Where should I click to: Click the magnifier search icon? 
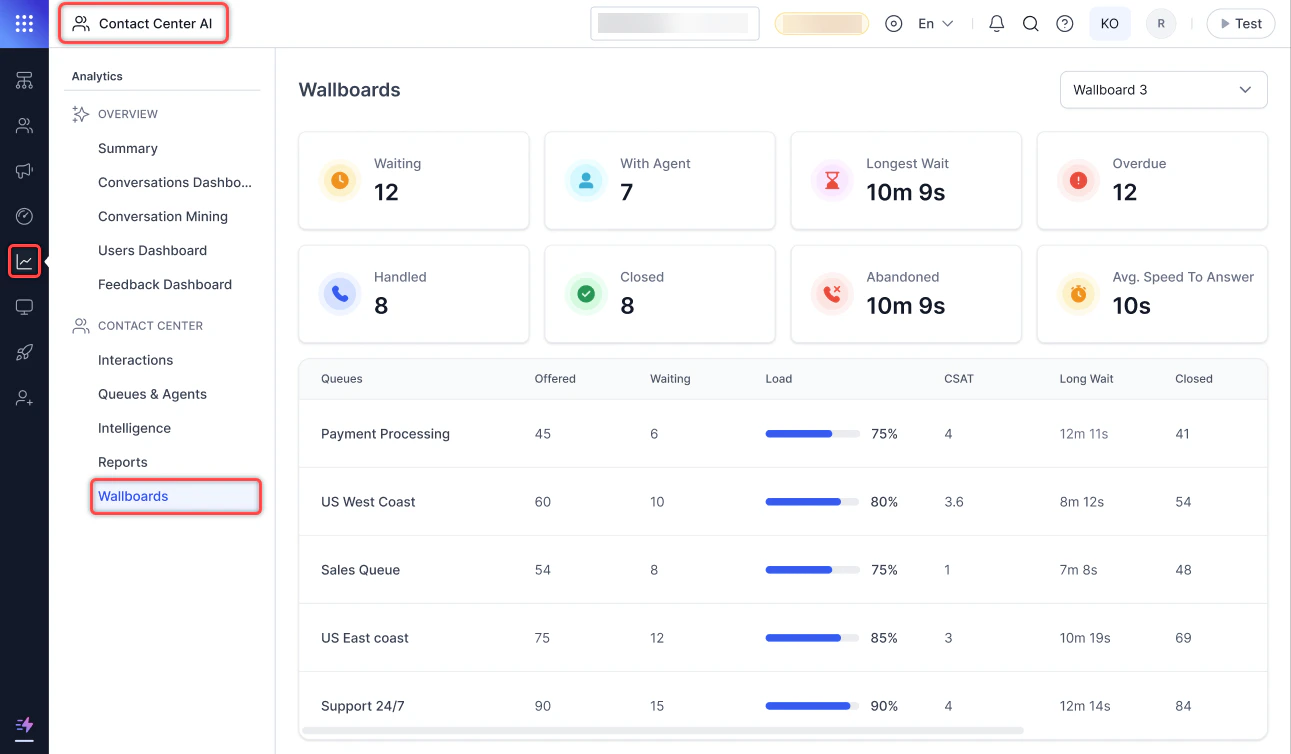[x=1030, y=23]
